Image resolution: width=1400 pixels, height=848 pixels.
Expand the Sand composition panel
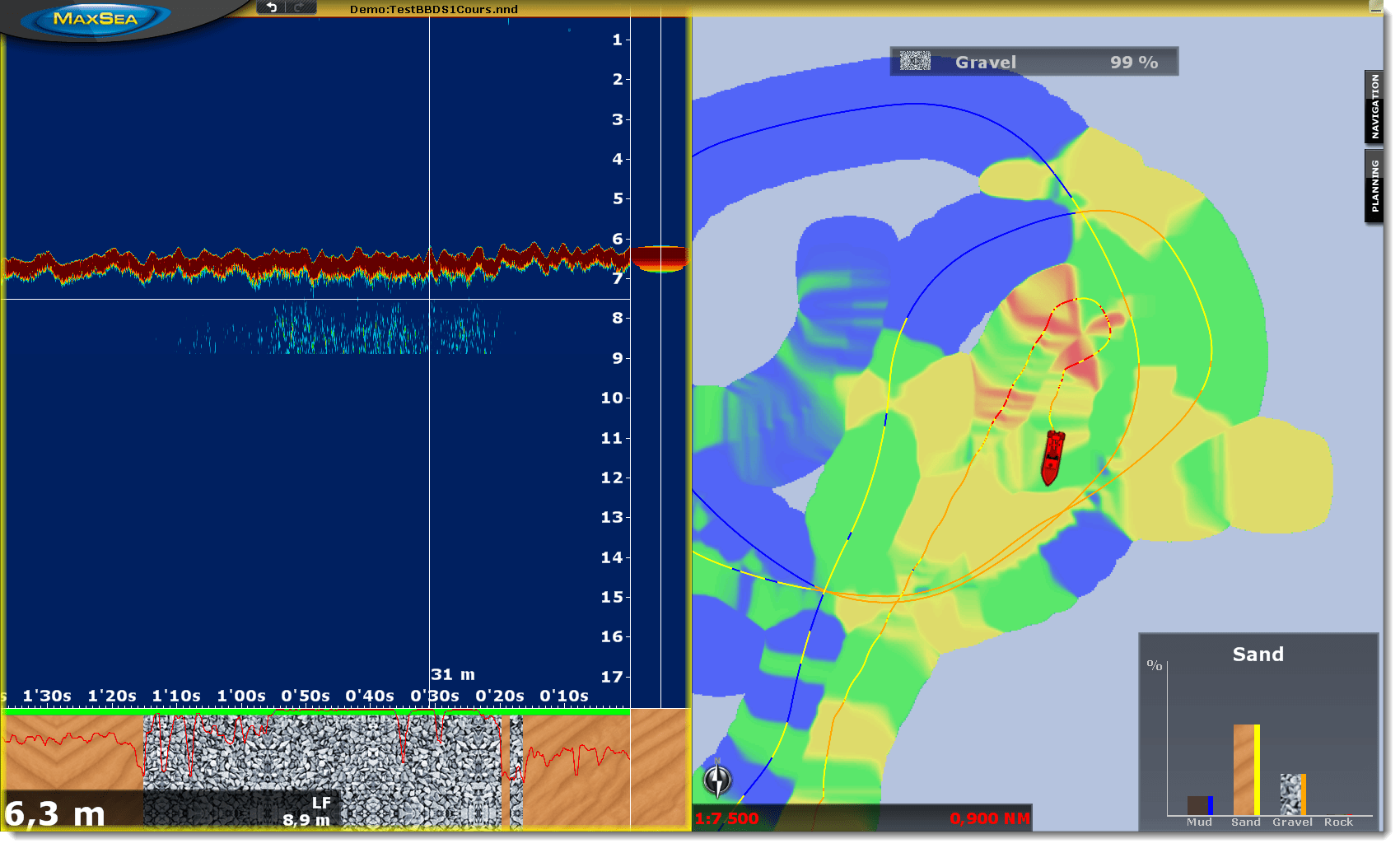1258,655
